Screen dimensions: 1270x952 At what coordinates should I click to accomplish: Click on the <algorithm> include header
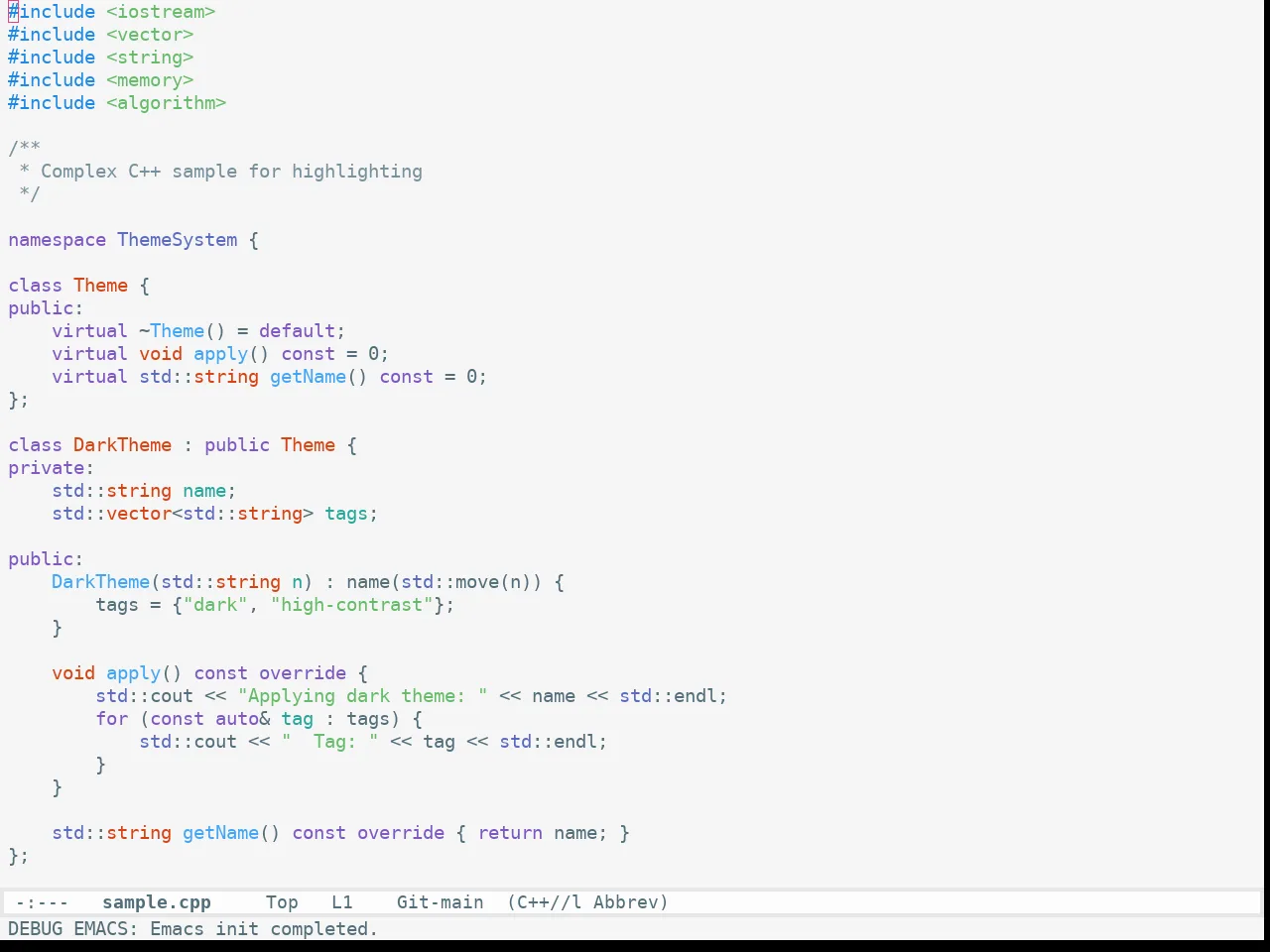coord(167,103)
